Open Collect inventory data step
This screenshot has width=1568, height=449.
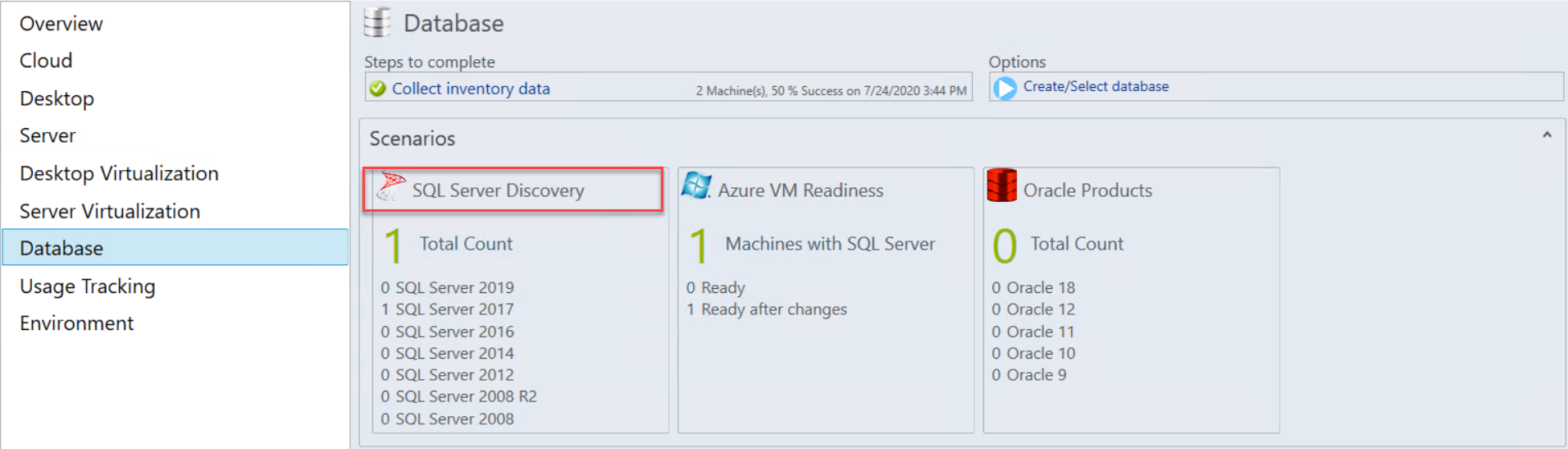(x=471, y=89)
